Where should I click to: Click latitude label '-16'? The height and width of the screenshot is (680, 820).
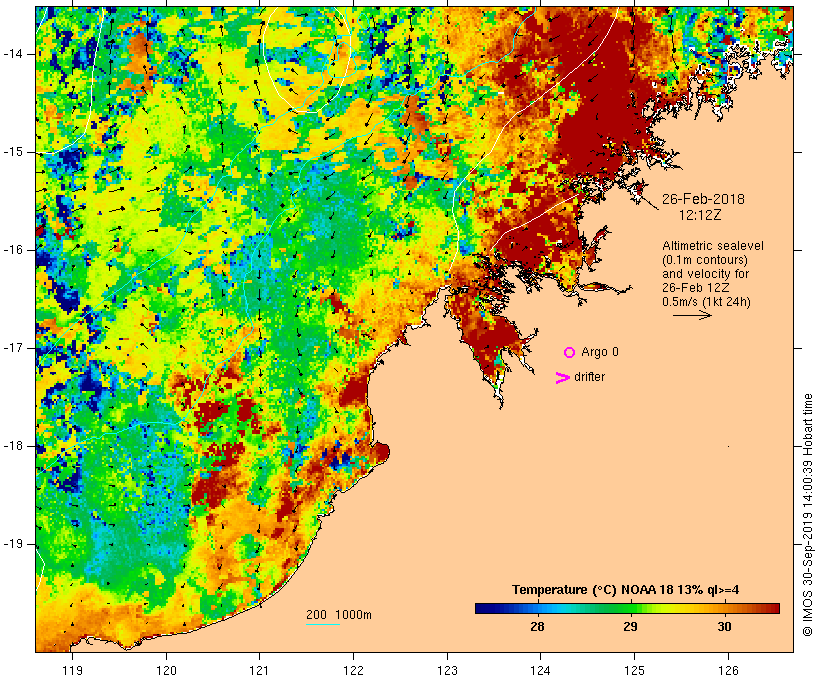tap(13, 250)
